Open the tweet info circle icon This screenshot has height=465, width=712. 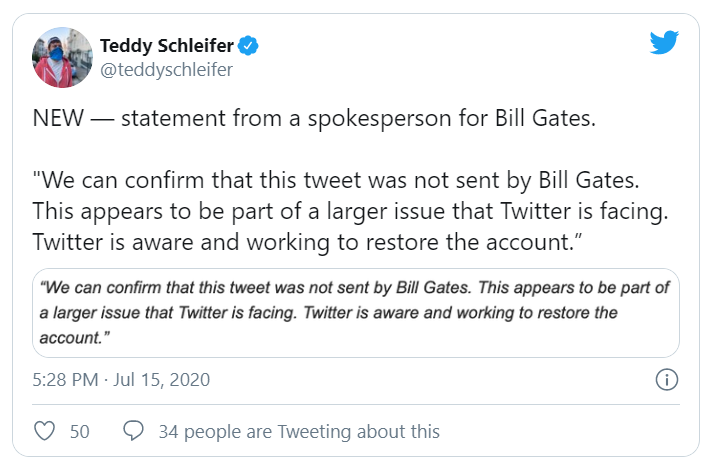[666, 380]
